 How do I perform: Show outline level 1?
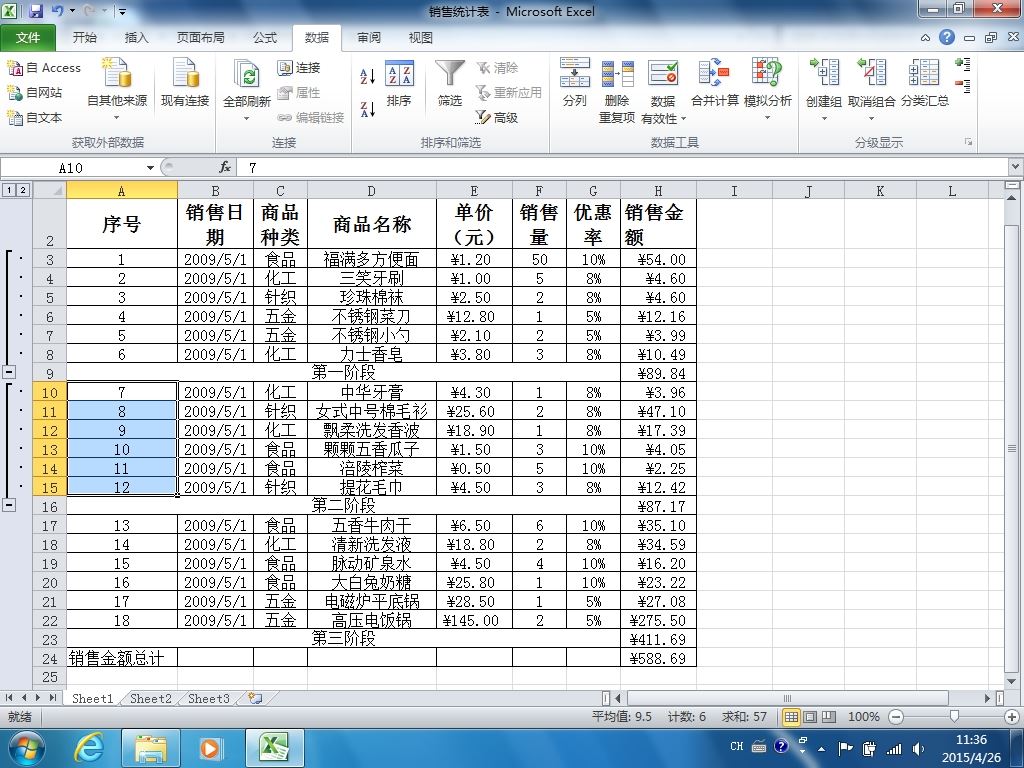click(x=9, y=190)
